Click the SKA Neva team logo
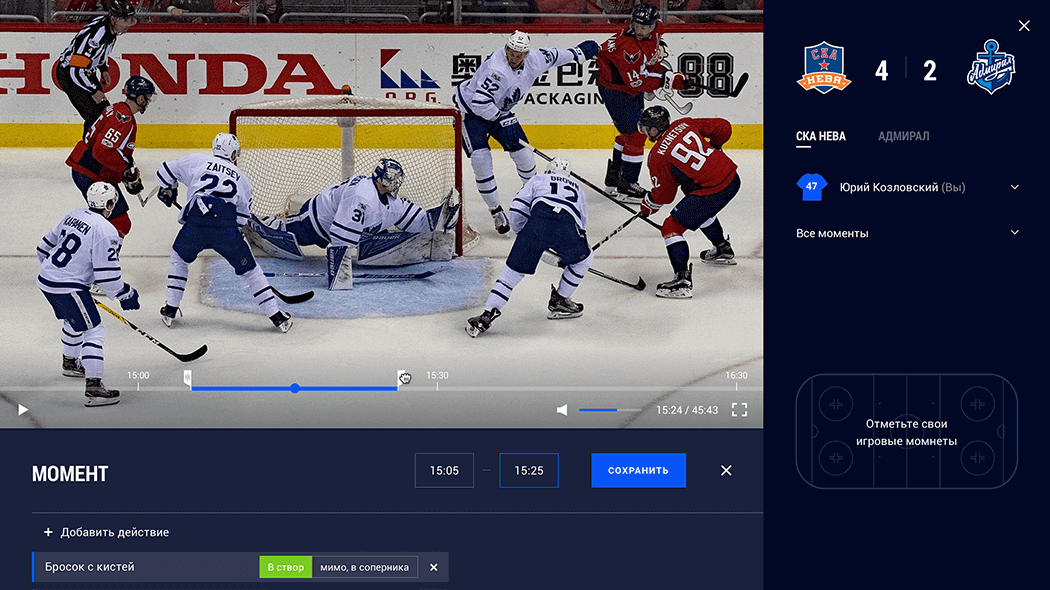The image size is (1050, 590). pyautogui.click(x=823, y=70)
